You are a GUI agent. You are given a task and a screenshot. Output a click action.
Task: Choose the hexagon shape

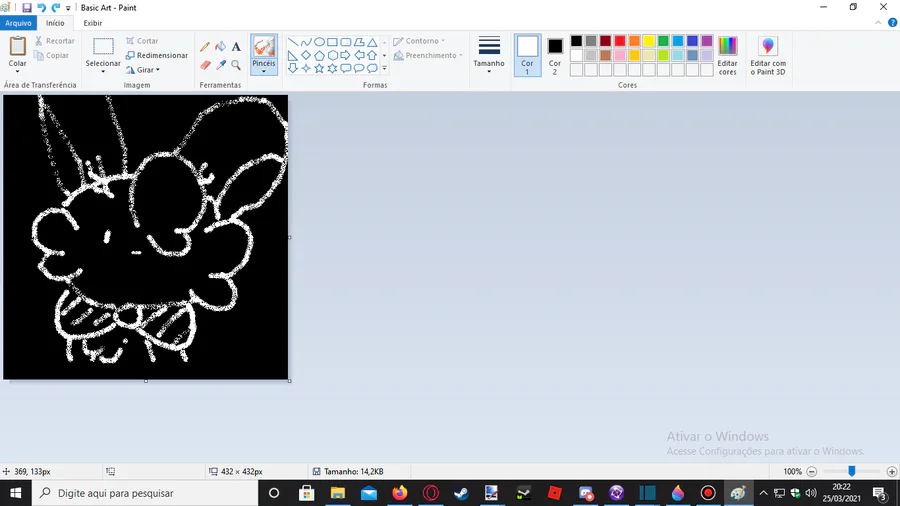(x=332, y=55)
